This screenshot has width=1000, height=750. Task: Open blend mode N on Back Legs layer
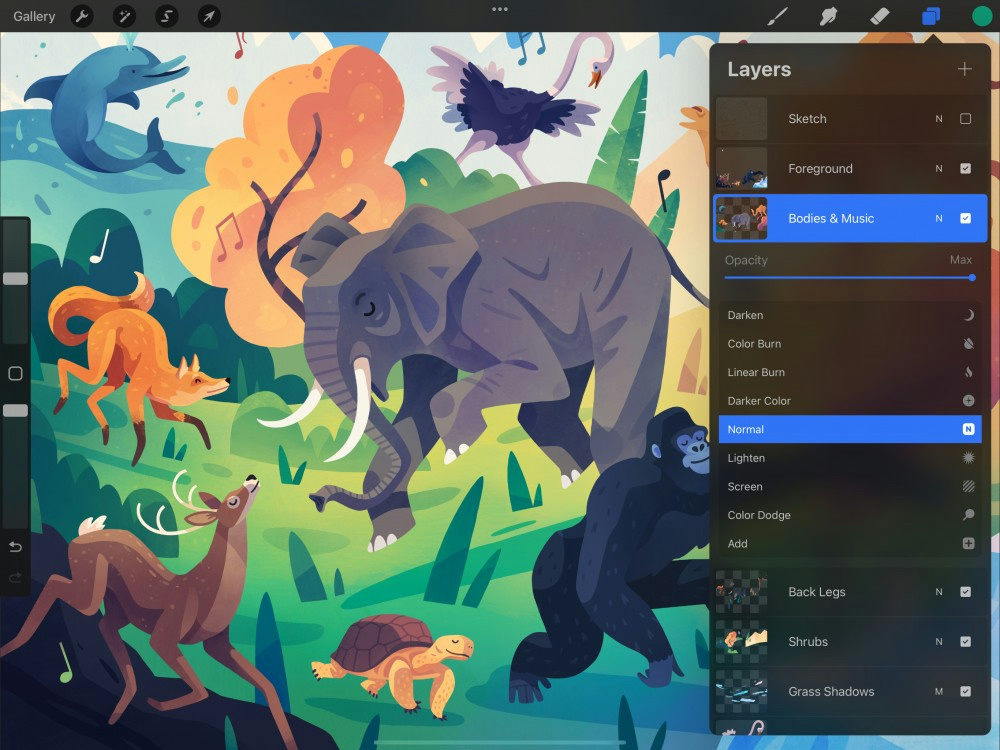click(939, 592)
